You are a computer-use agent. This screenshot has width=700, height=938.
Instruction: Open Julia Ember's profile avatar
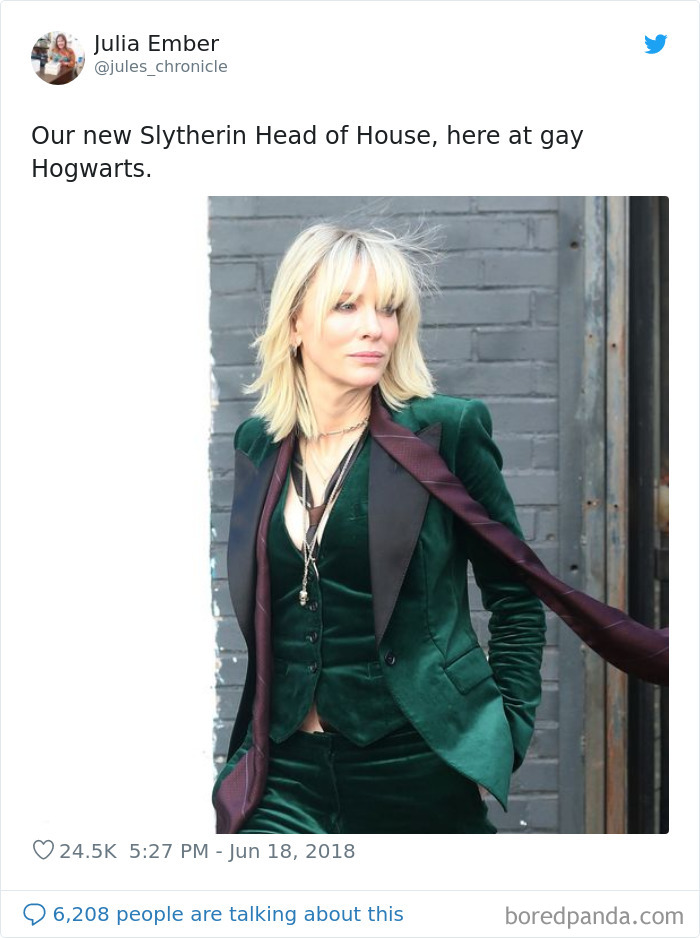pos(58,58)
